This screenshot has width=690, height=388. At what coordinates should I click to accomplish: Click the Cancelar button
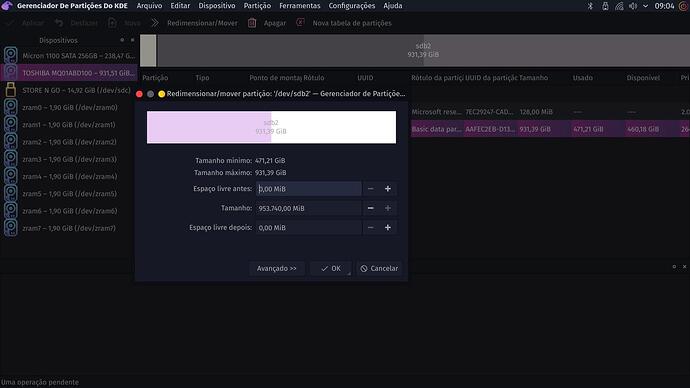[x=379, y=268]
